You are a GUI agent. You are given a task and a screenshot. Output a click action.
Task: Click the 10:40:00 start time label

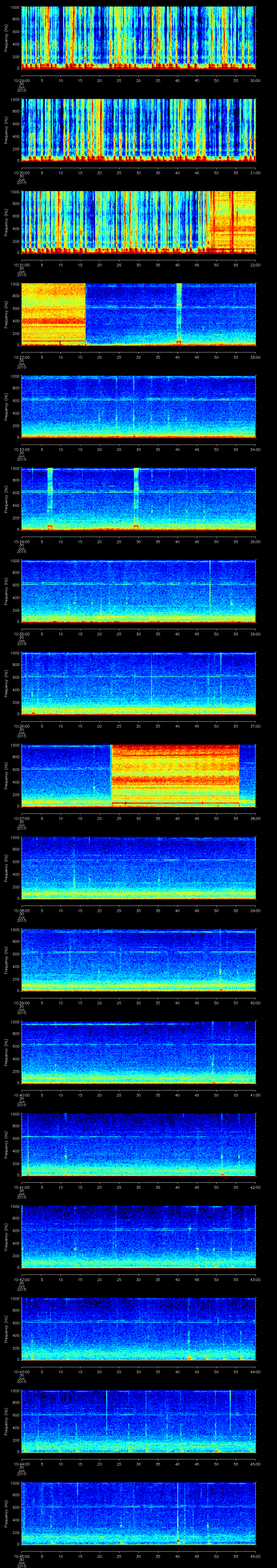click(21, 1096)
